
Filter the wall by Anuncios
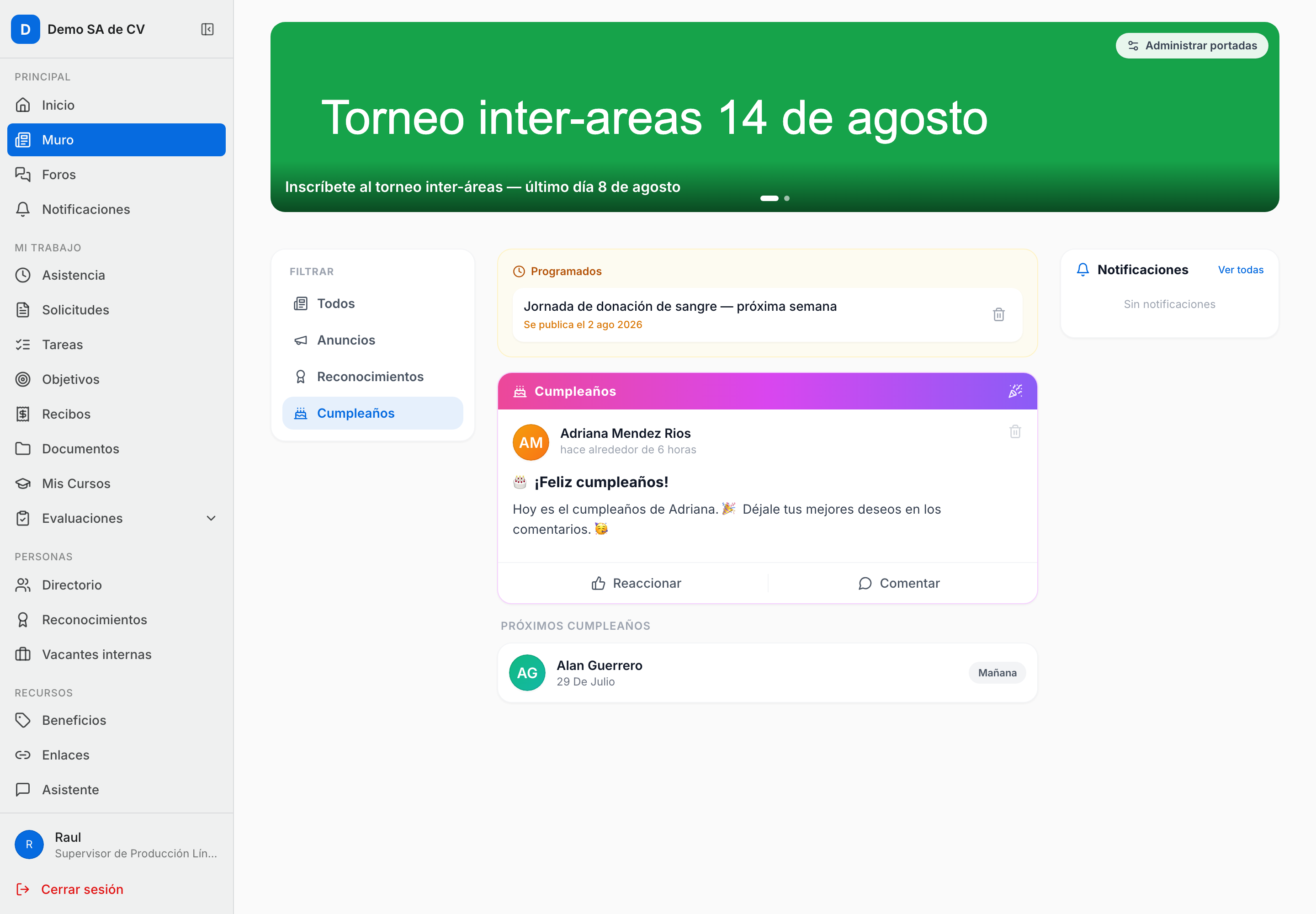pyautogui.click(x=373, y=340)
